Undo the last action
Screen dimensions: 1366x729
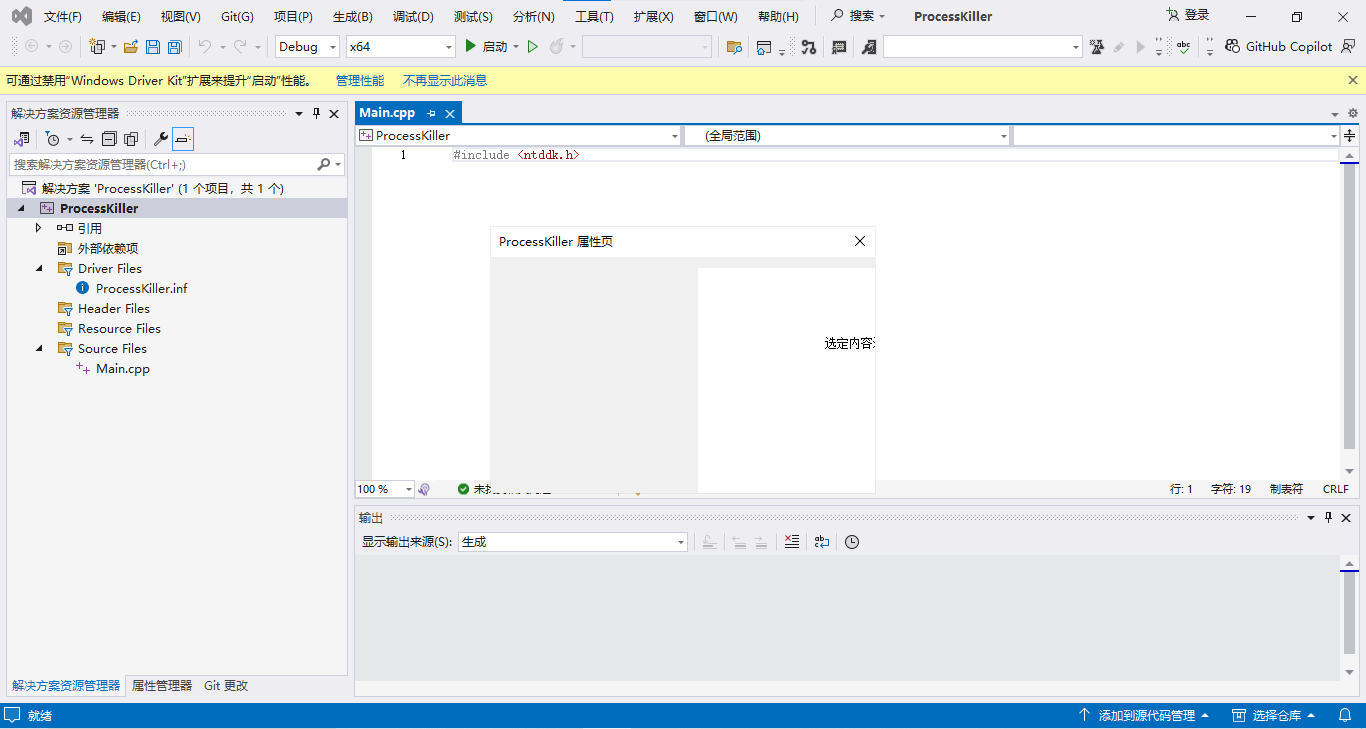point(205,46)
